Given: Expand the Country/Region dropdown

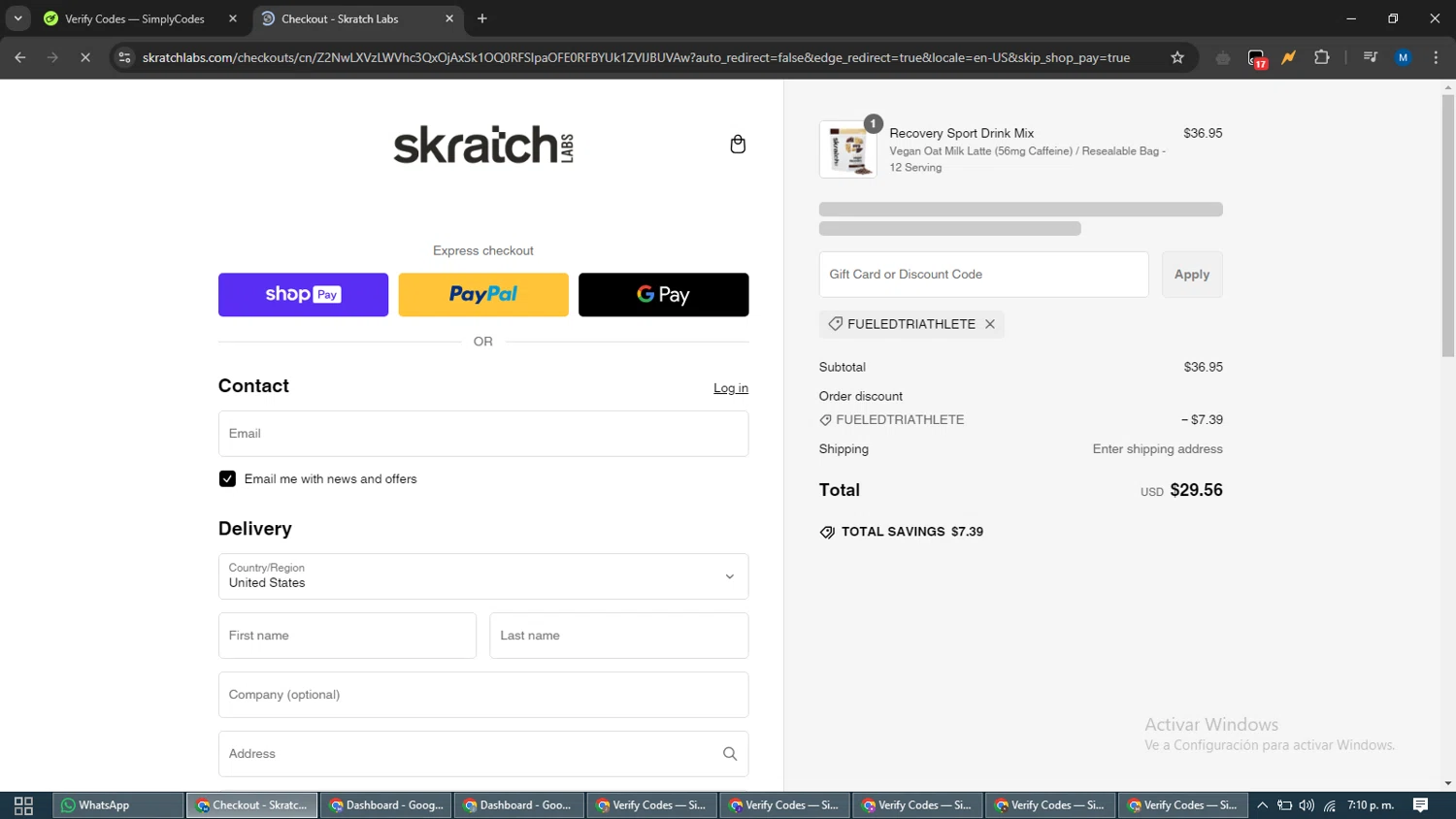Looking at the screenshot, I should click(483, 576).
